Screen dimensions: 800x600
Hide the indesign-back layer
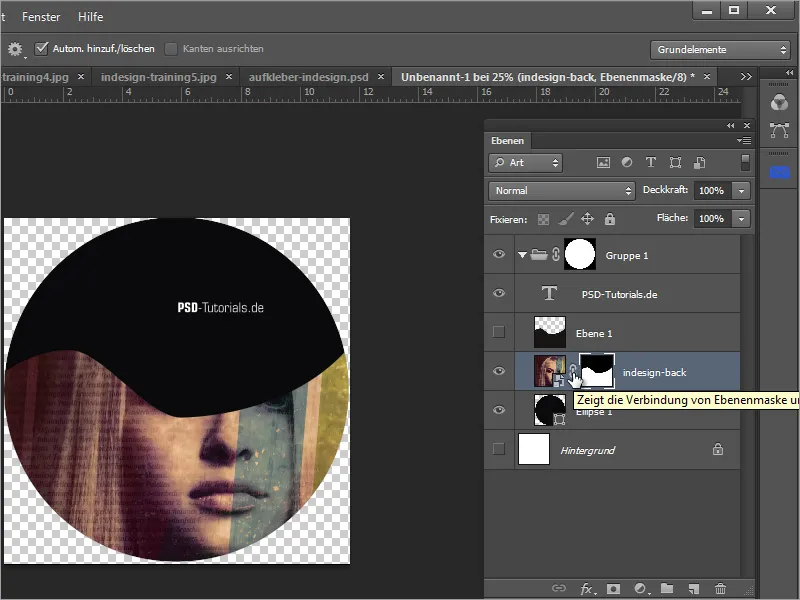pos(499,371)
